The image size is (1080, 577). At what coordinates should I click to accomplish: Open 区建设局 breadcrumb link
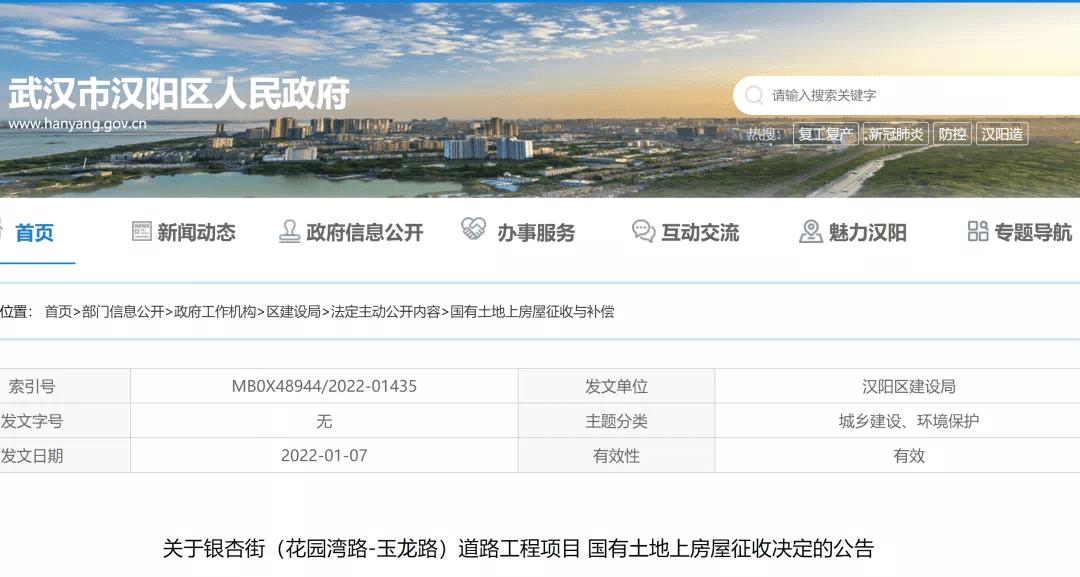[293, 312]
